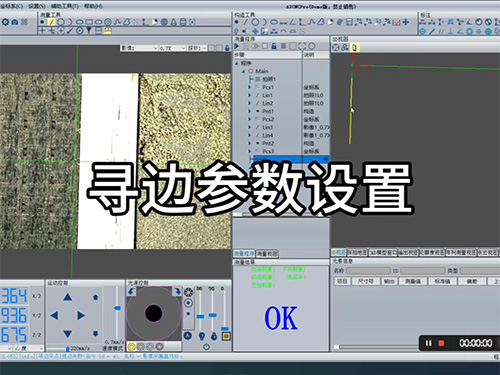Click the settings gear icon at top left
This screenshot has width=500, height=375.
(x=5, y=22)
